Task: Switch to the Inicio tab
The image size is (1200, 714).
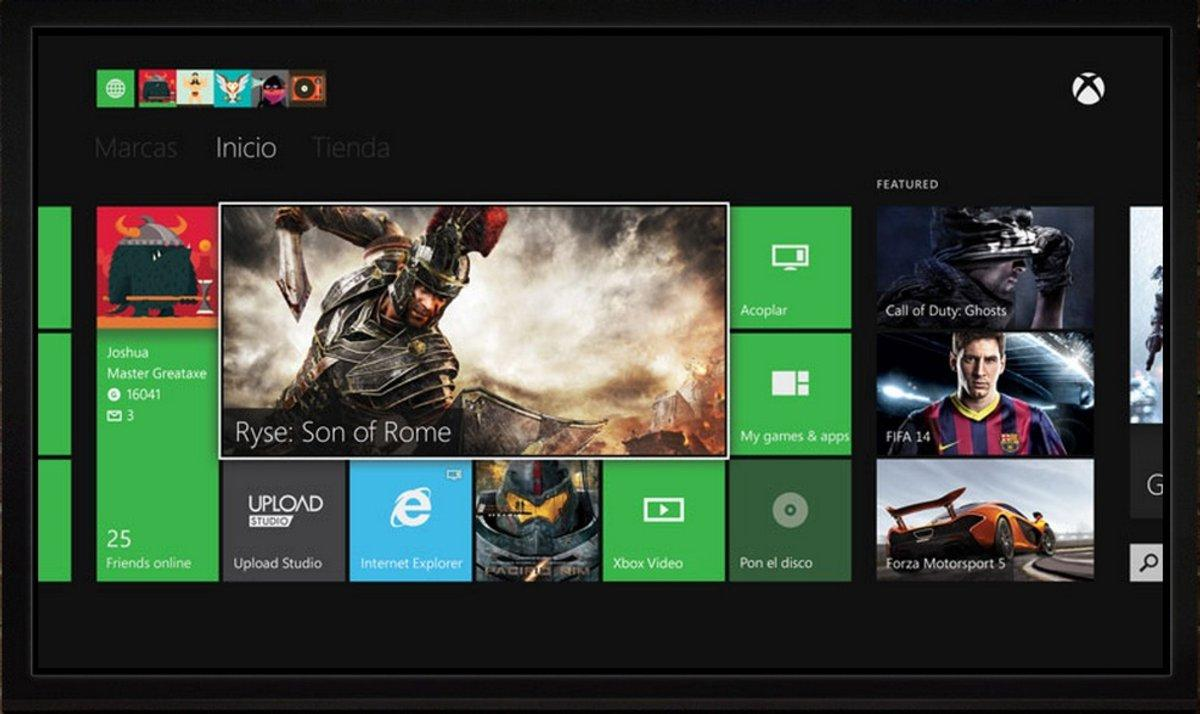Action: [246, 148]
